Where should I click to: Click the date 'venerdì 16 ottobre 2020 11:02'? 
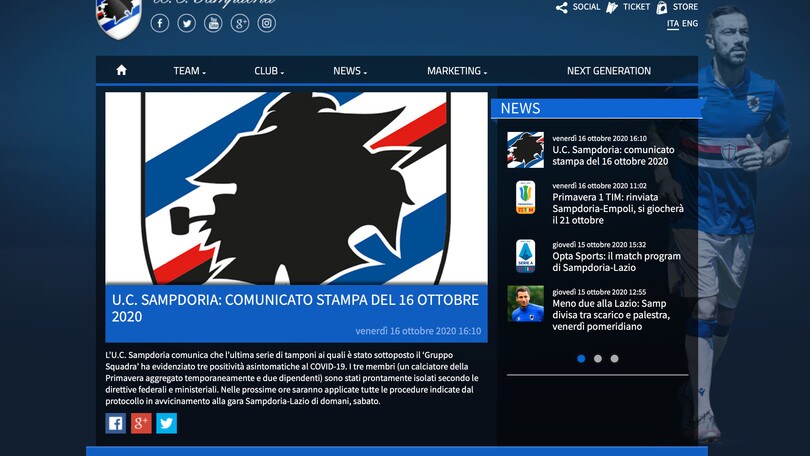599,186
